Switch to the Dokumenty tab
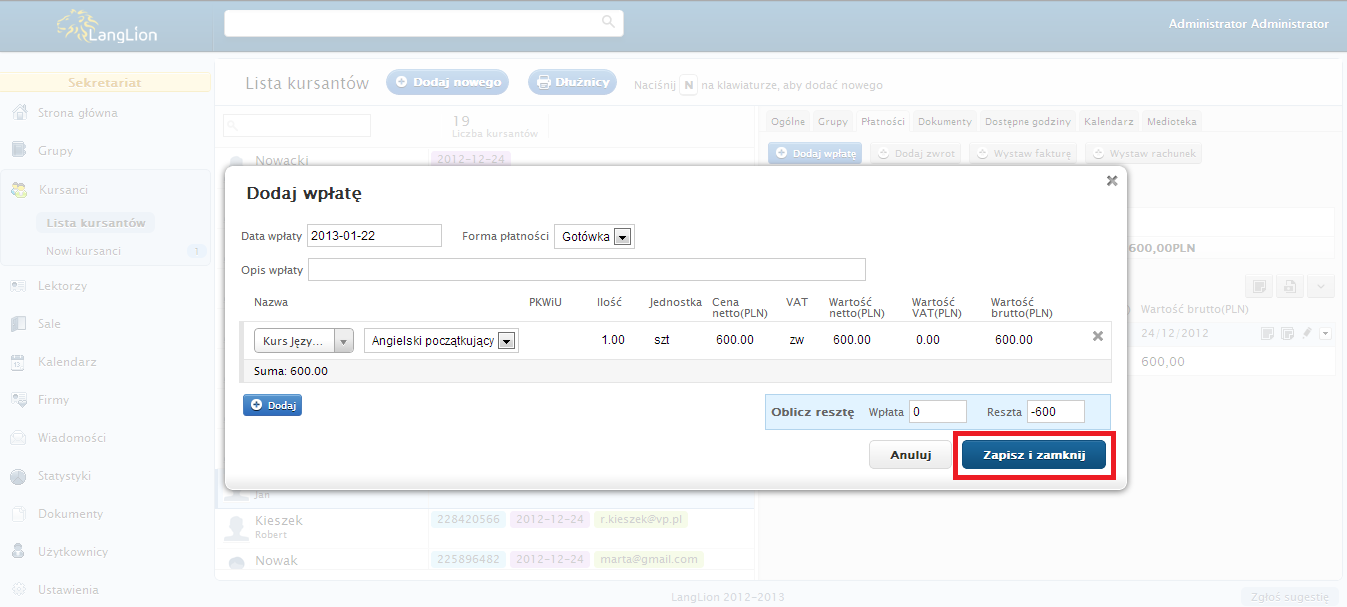This screenshot has height=607, width=1347. click(944, 122)
